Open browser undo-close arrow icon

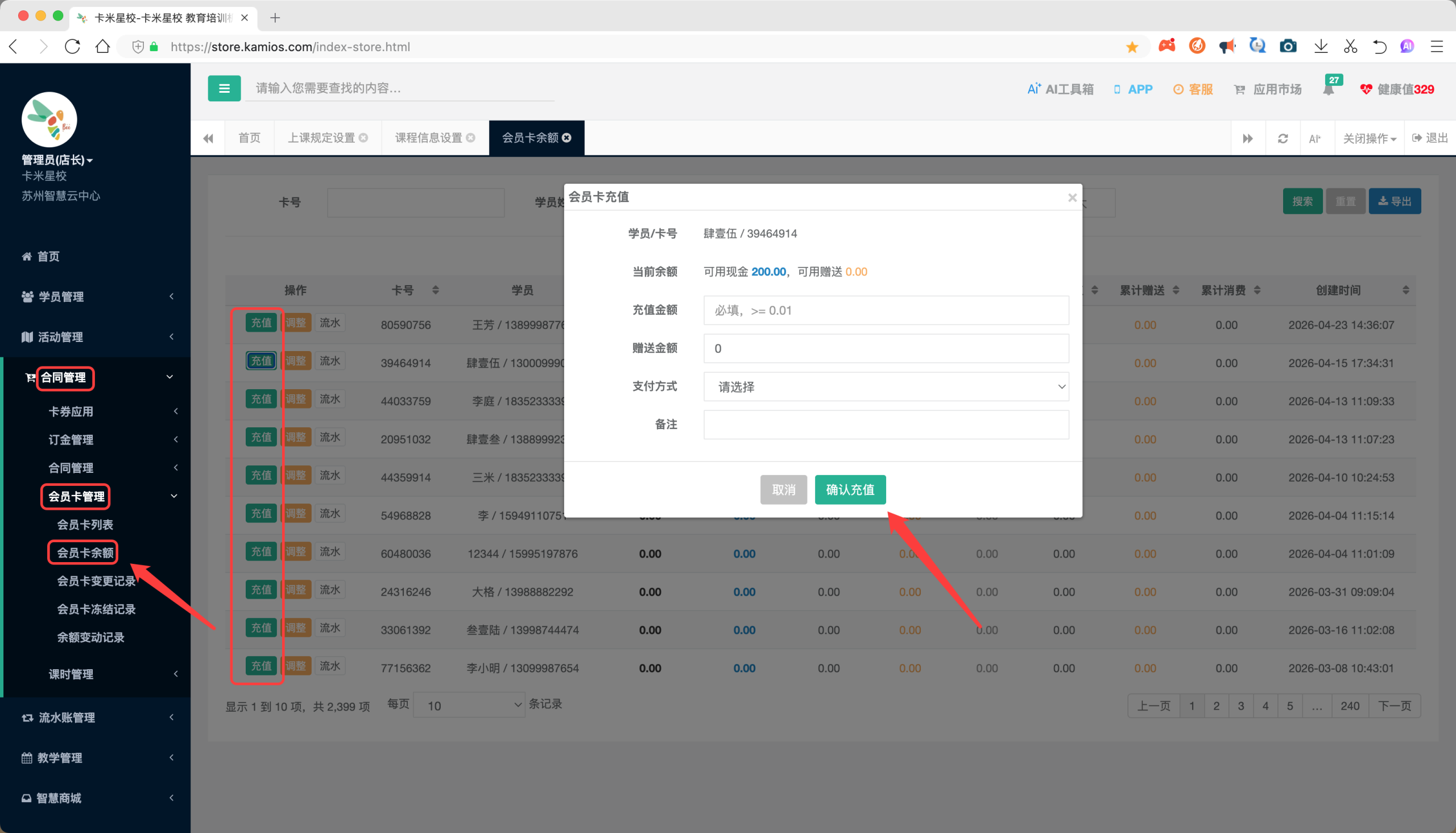pyautogui.click(x=1379, y=46)
